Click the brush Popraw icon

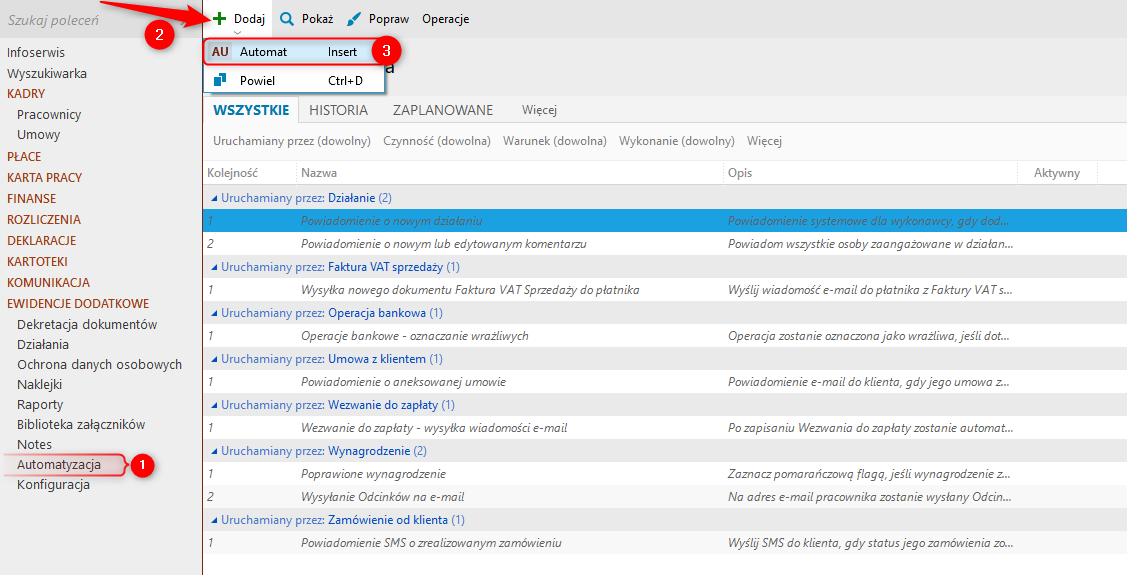click(x=353, y=19)
